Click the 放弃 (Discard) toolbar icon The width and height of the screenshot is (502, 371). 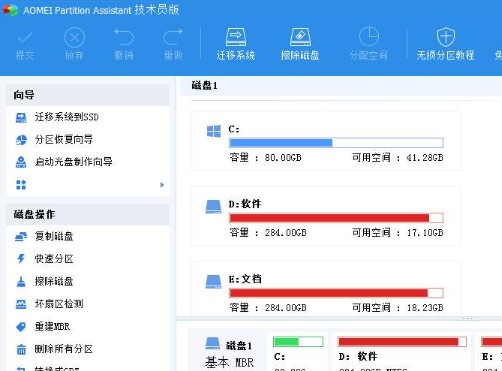(74, 38)
